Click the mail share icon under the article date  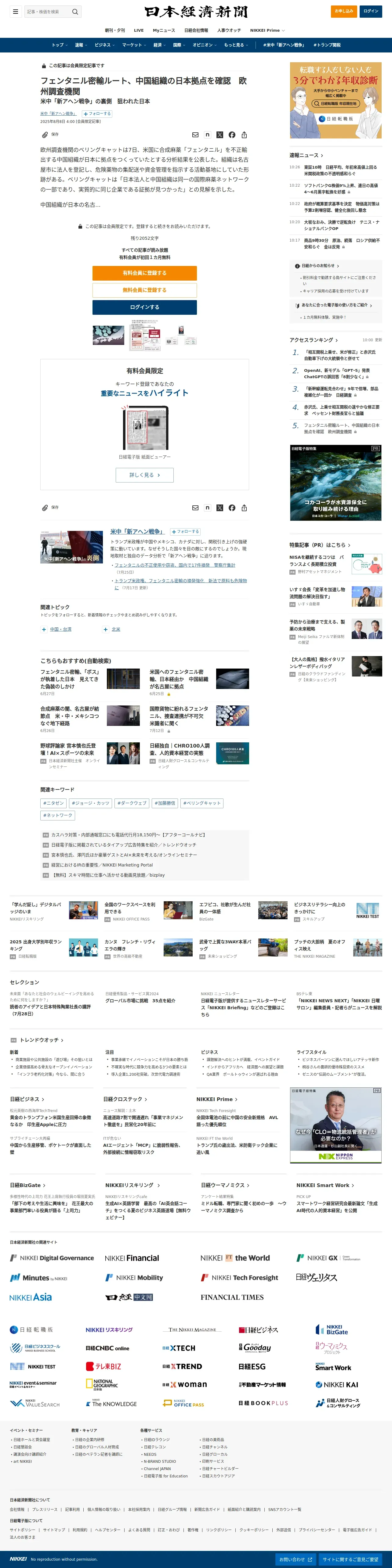tap(195, 135)
